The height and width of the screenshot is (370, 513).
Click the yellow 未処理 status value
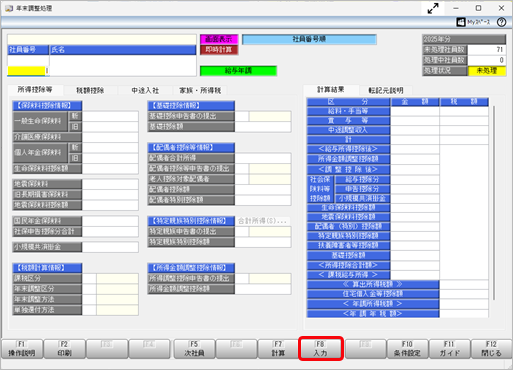(486, 71)
